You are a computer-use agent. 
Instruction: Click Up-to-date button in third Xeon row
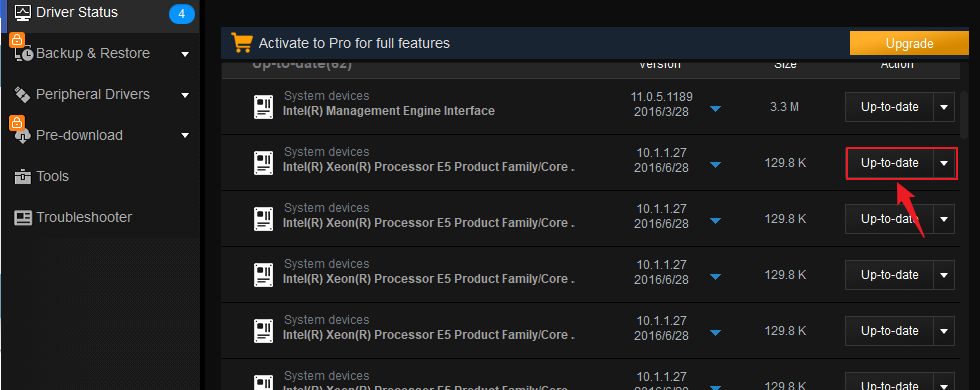[889, 275]
